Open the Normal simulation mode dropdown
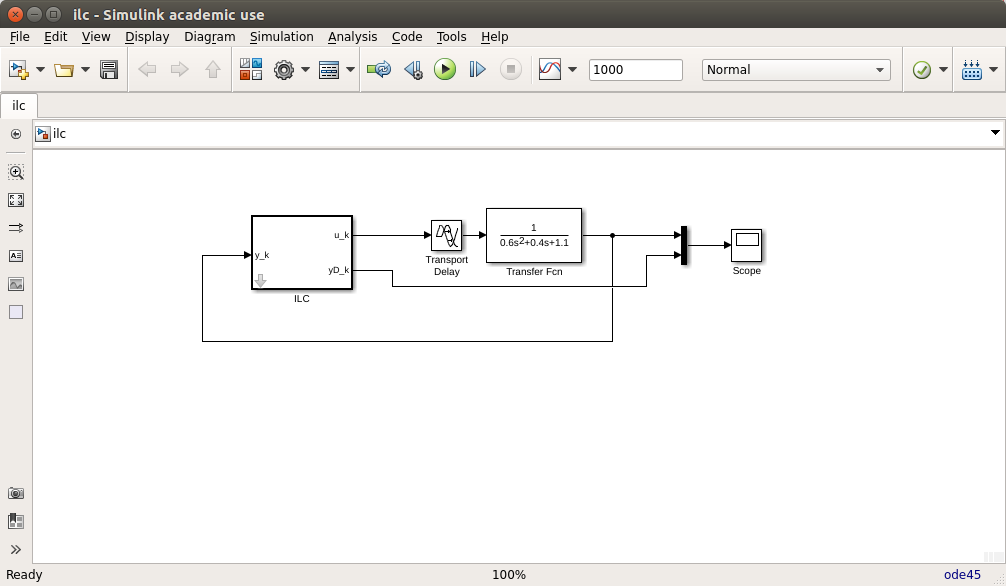1006x586 pixels. pyautogui.click(x=796, y=69)
